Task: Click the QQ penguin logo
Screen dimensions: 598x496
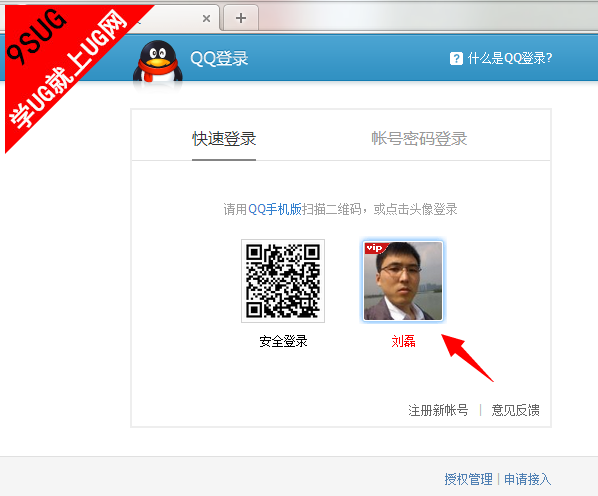Action: [x=158, y=62]
